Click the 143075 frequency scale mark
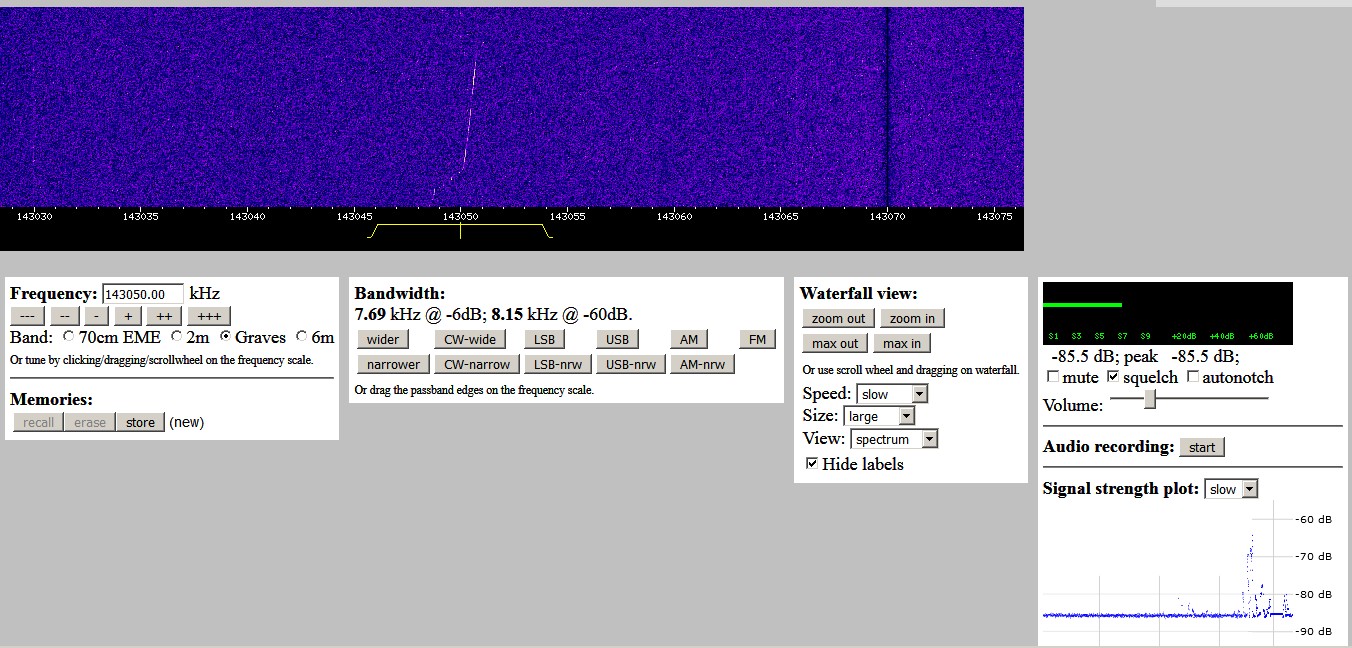Viewport: 1352px width, 648px height. tap(994, 215)
